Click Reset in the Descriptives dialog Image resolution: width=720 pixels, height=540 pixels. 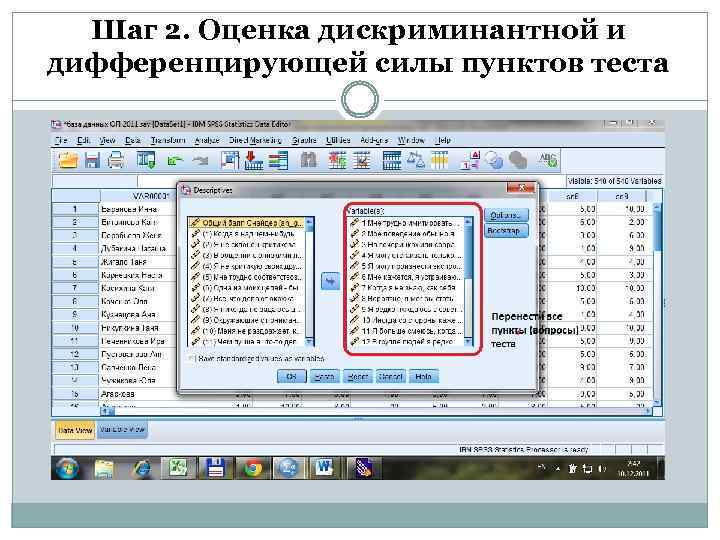[x=358, y=377]
